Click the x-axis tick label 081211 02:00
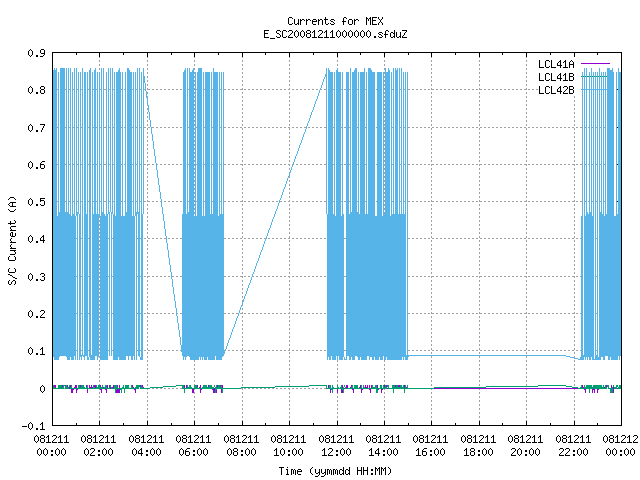Image resolution: width=640 pixels, height=480 pixels. tap(98, 446)
